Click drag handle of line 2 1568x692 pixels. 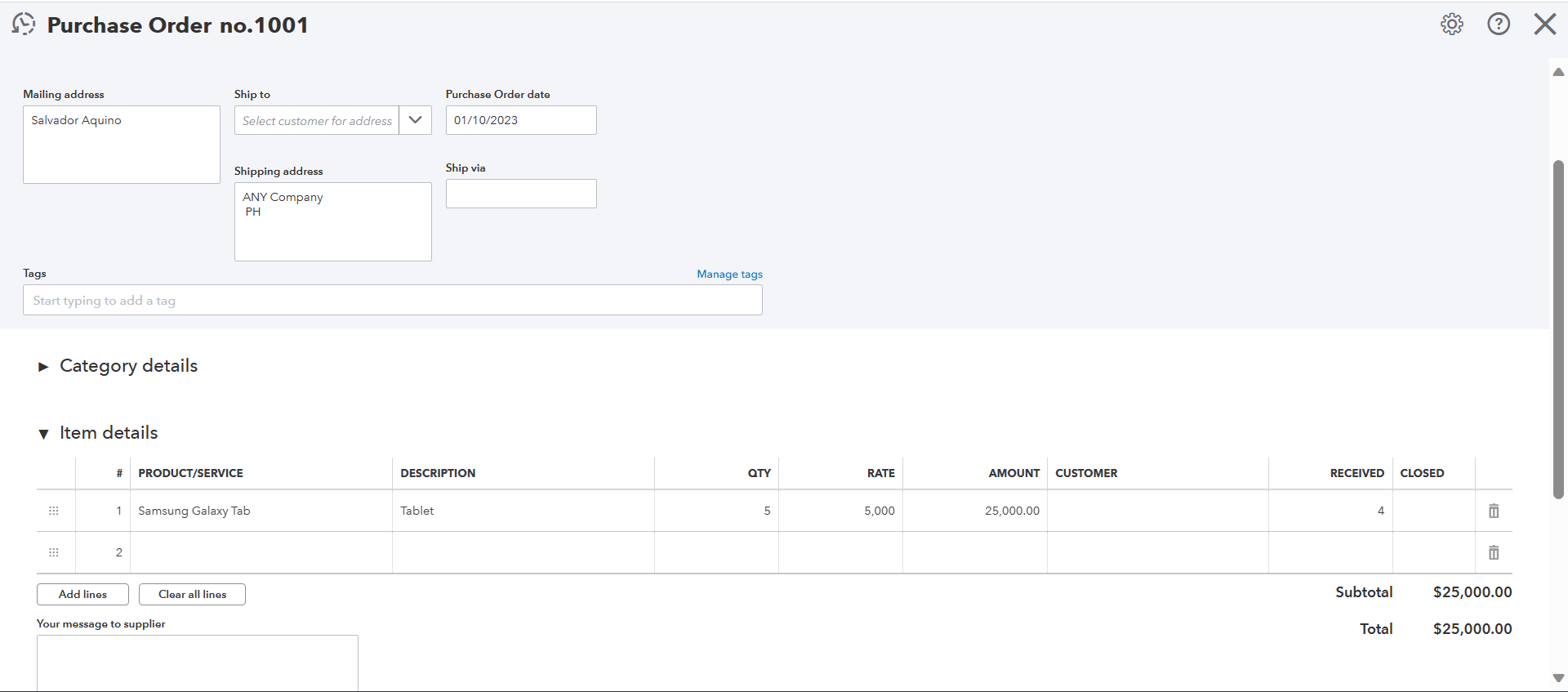(54, 552)
